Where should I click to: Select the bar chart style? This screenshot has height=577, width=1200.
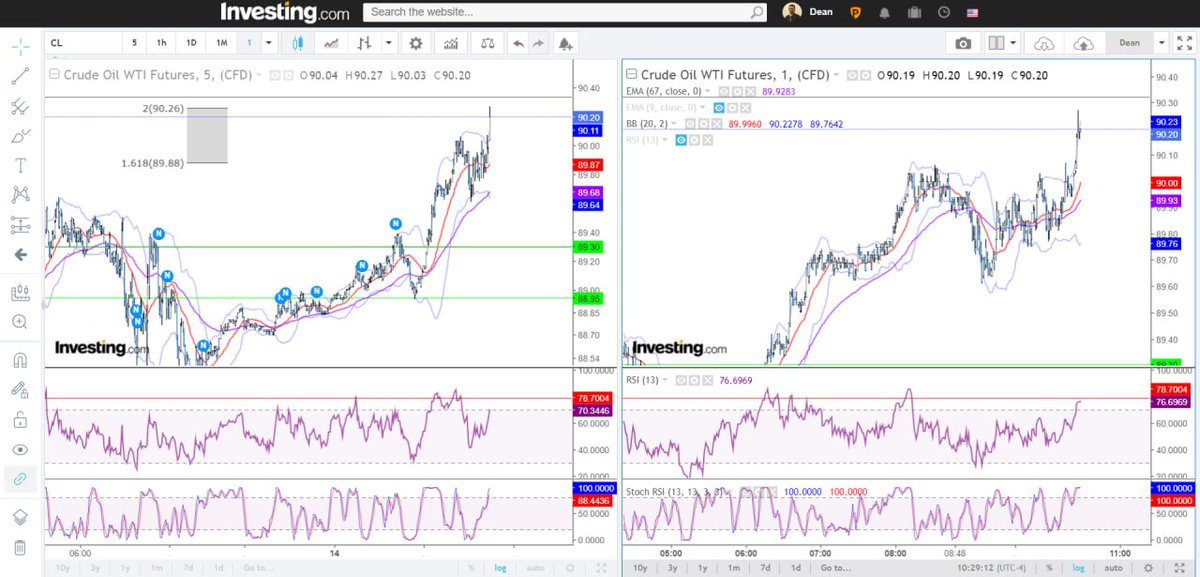tap(365, 44)
